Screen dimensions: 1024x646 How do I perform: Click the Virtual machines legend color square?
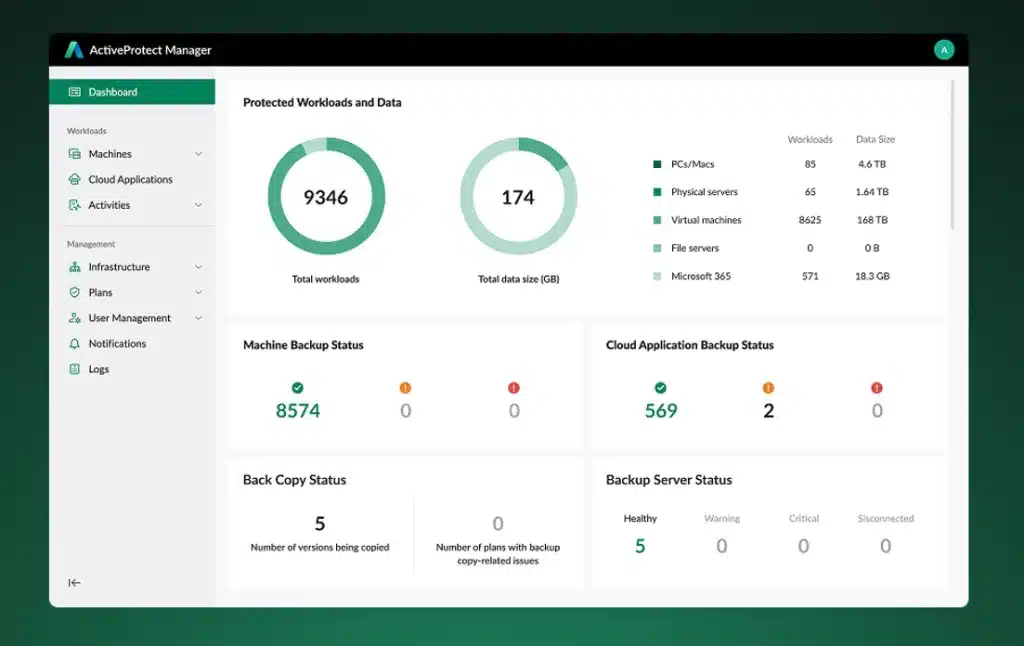tap(658, 220)
